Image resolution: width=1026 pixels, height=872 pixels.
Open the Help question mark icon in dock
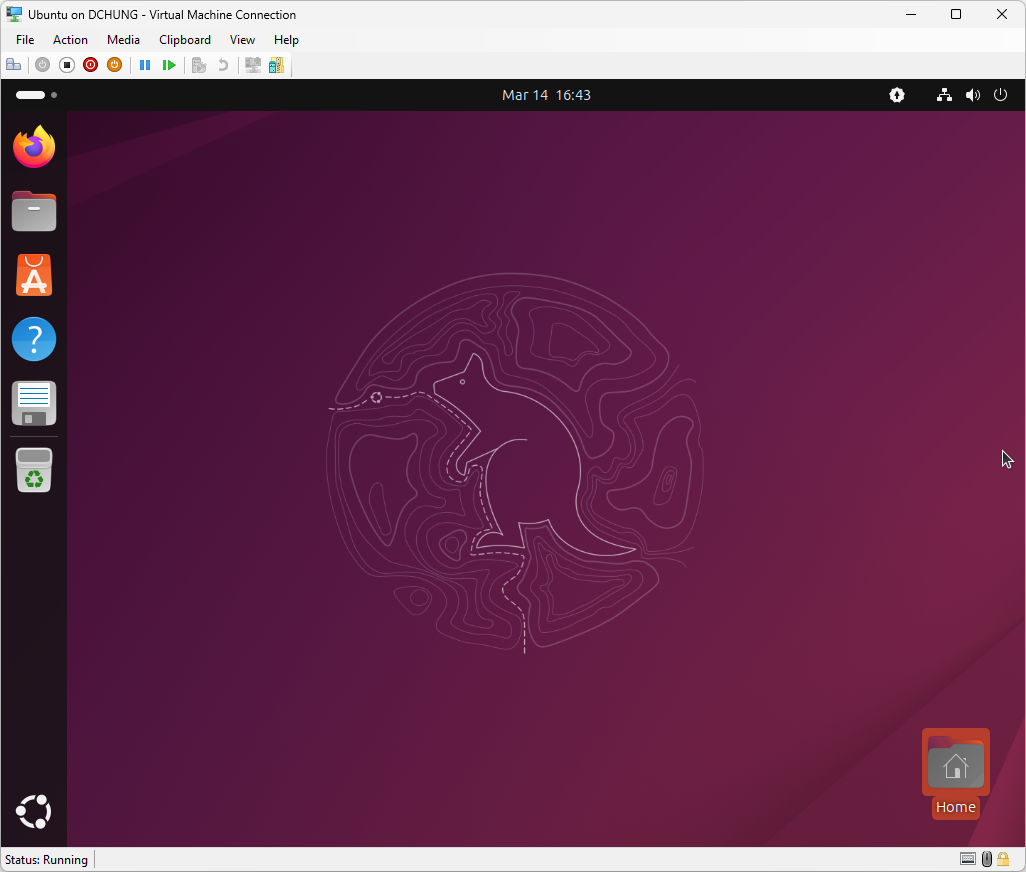pos(34,339)
